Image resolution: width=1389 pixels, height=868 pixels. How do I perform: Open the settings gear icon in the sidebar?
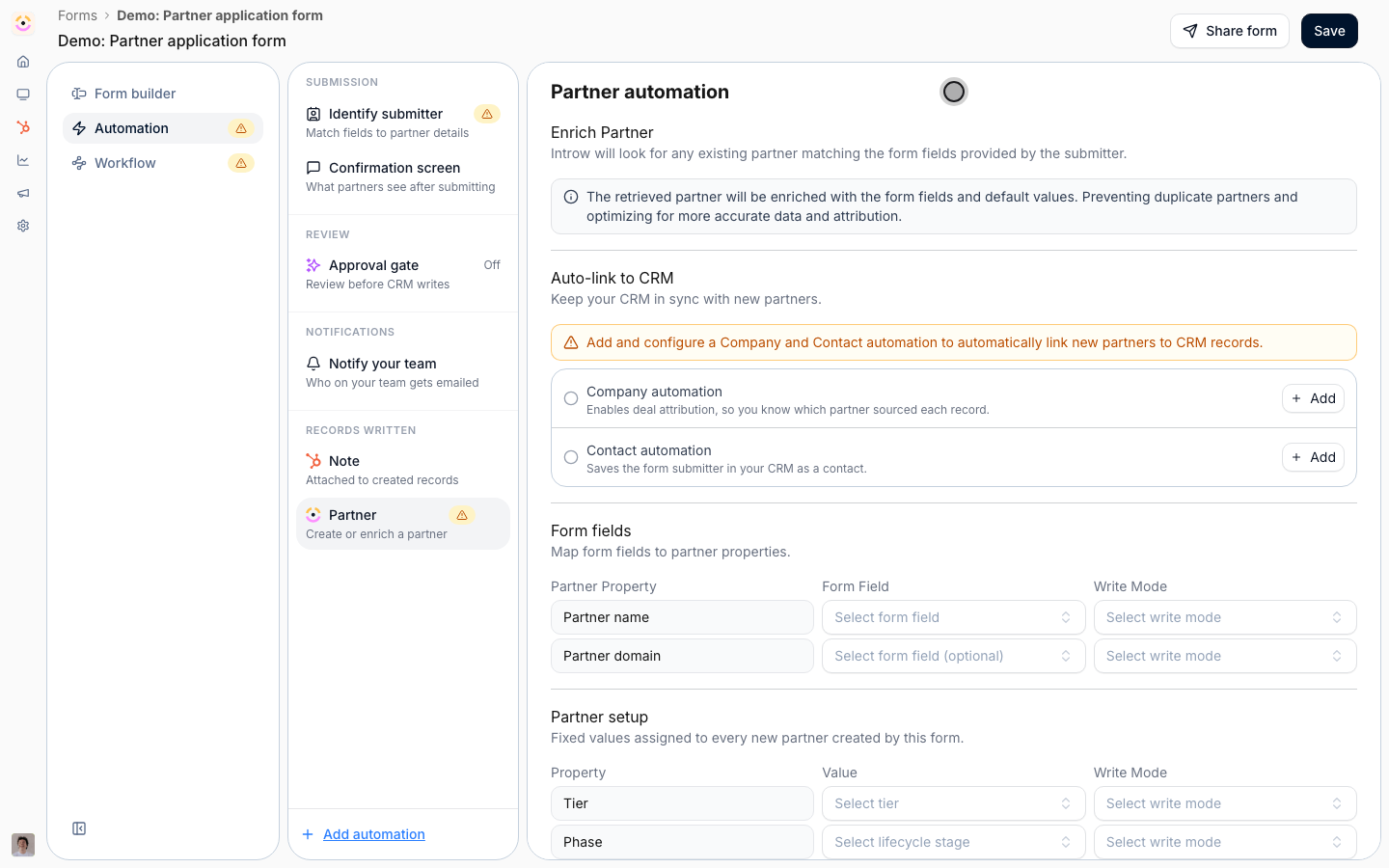[x=23, y=226]
